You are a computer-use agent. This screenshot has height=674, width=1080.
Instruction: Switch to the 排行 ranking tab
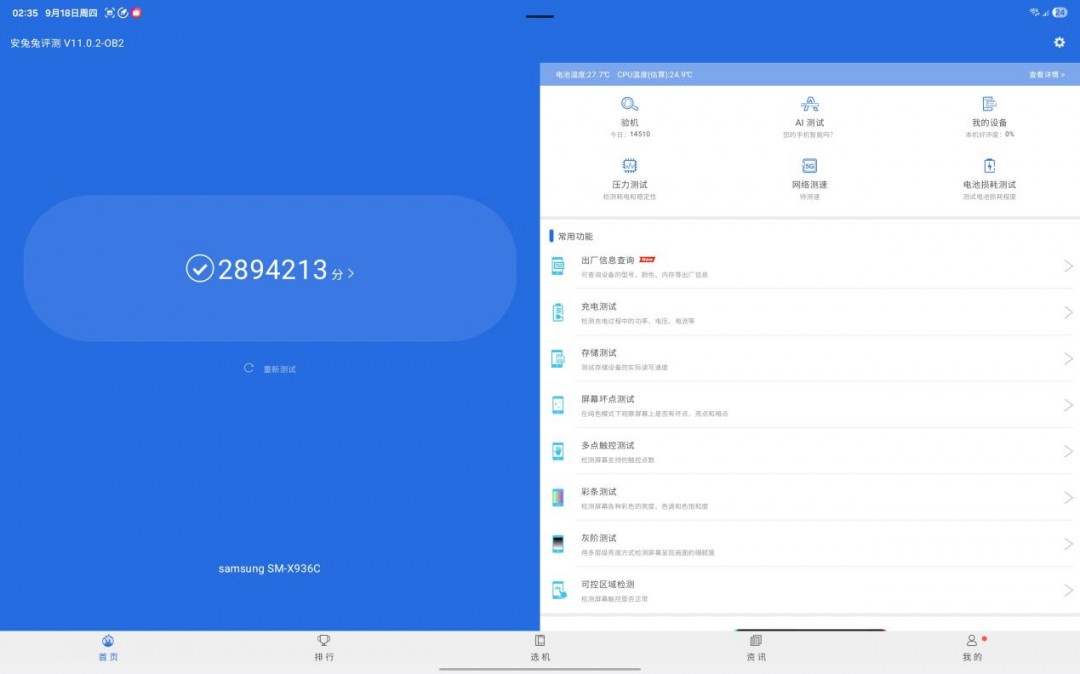tap(324, 647)
